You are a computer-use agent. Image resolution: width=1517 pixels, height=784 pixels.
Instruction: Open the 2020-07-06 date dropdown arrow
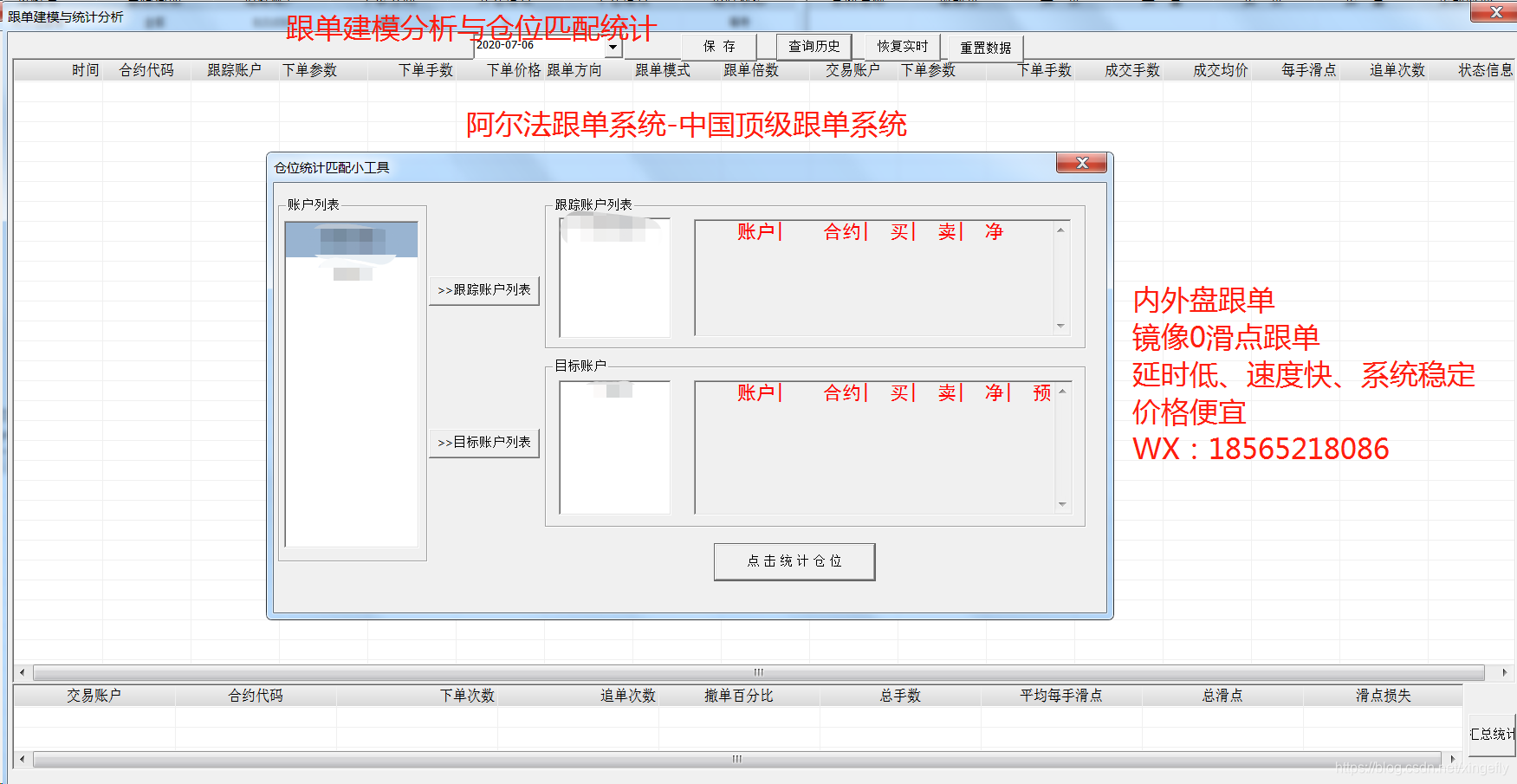click(x=613, y=48)
